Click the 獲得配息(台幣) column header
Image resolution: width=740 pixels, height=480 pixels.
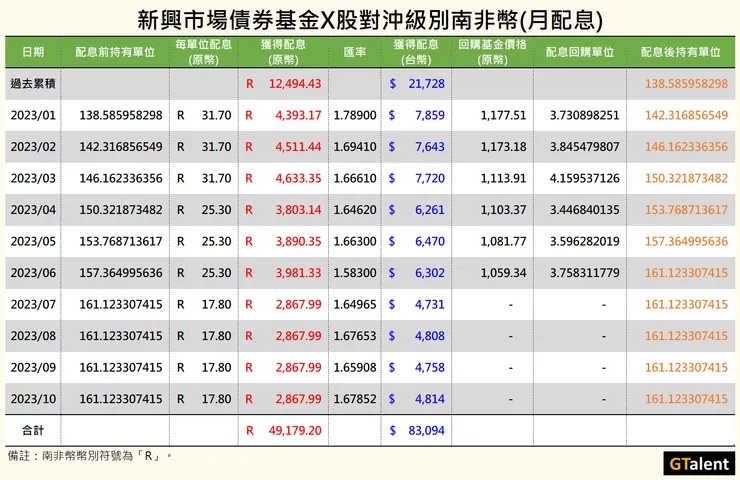pyautogui.click(x=416, y=52)
